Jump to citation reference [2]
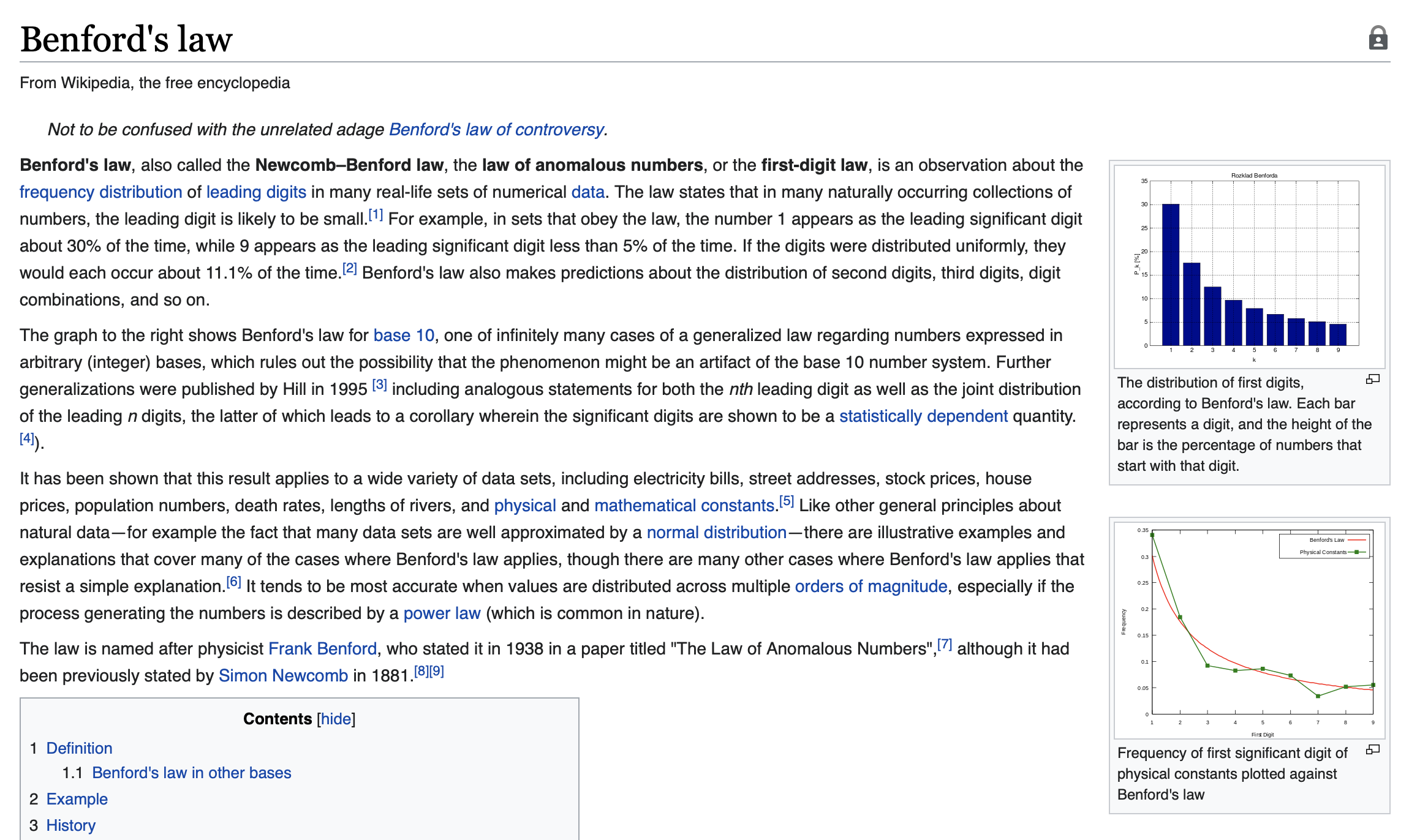 pos(349,268)
